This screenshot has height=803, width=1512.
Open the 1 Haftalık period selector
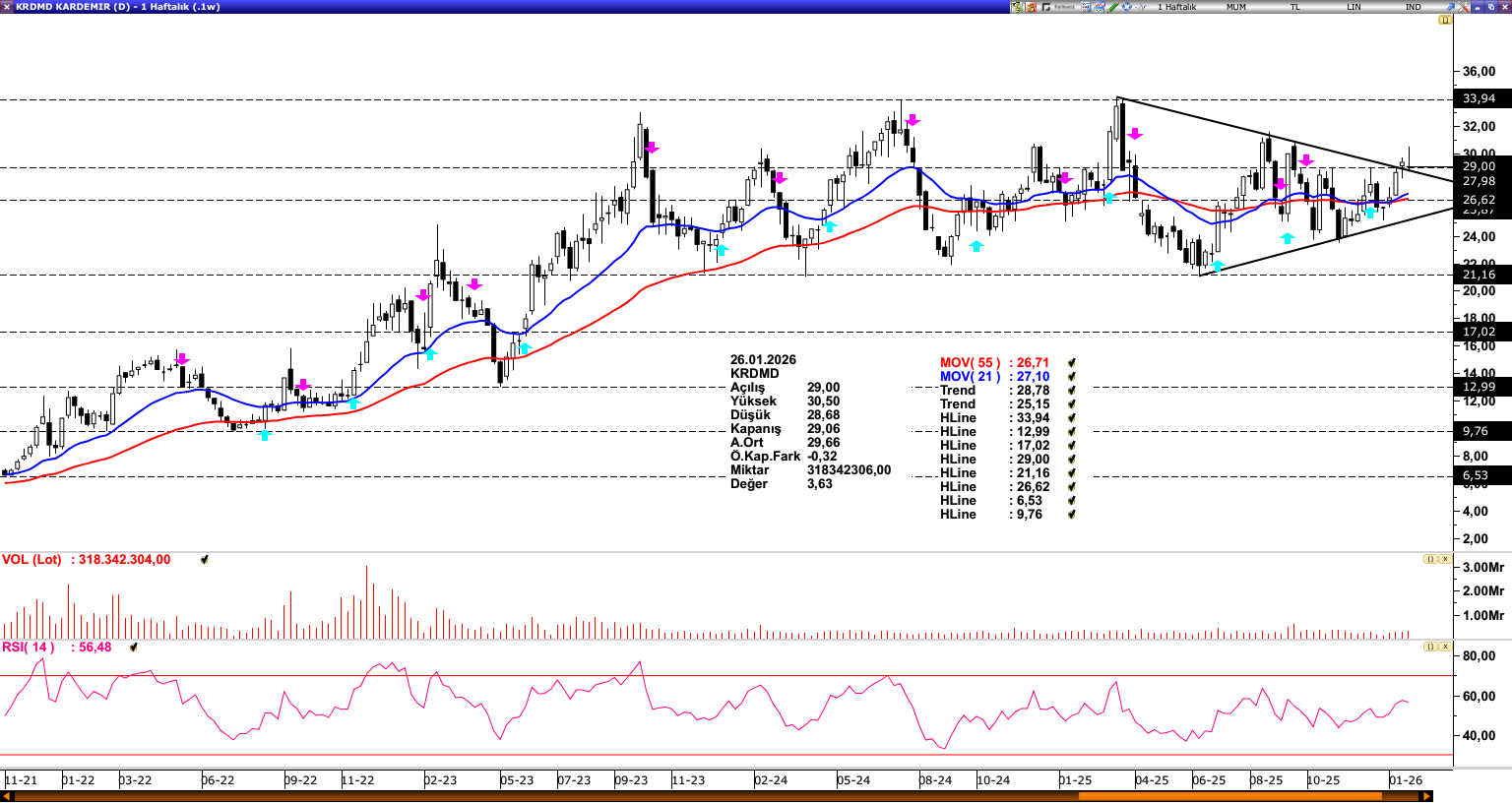[1177, 7]
